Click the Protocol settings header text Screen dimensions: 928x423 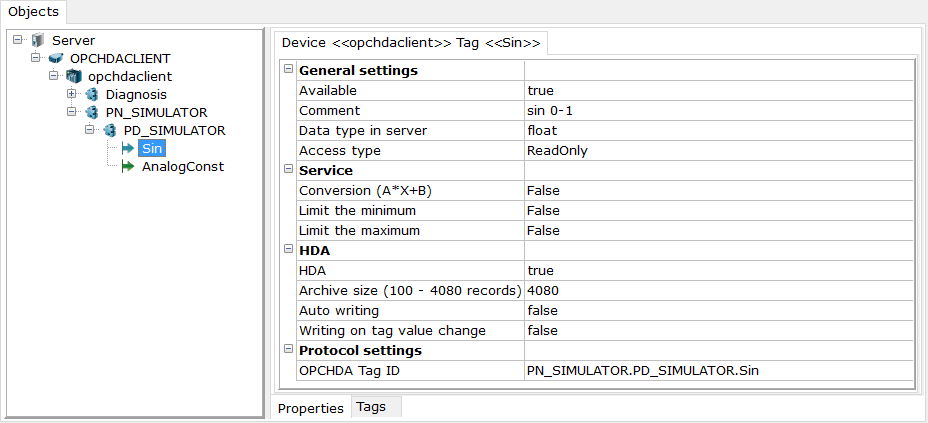click(360, 350)
